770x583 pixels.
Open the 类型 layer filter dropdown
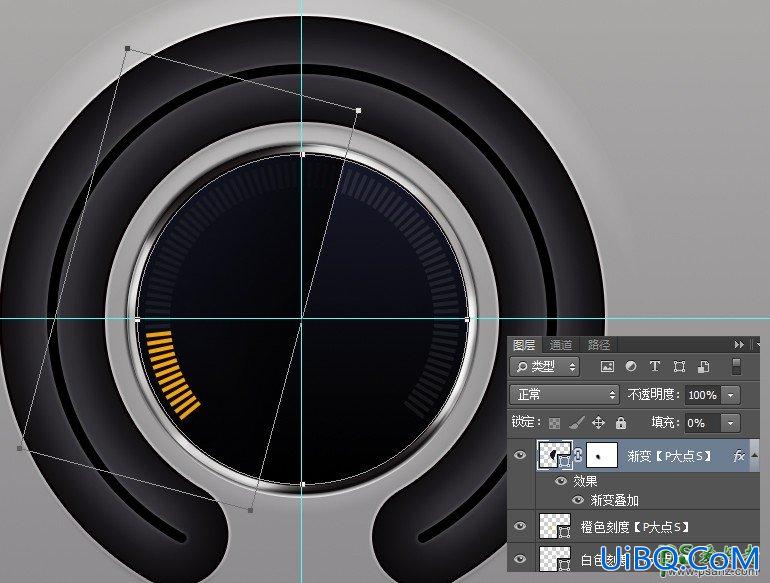point(545,366)
